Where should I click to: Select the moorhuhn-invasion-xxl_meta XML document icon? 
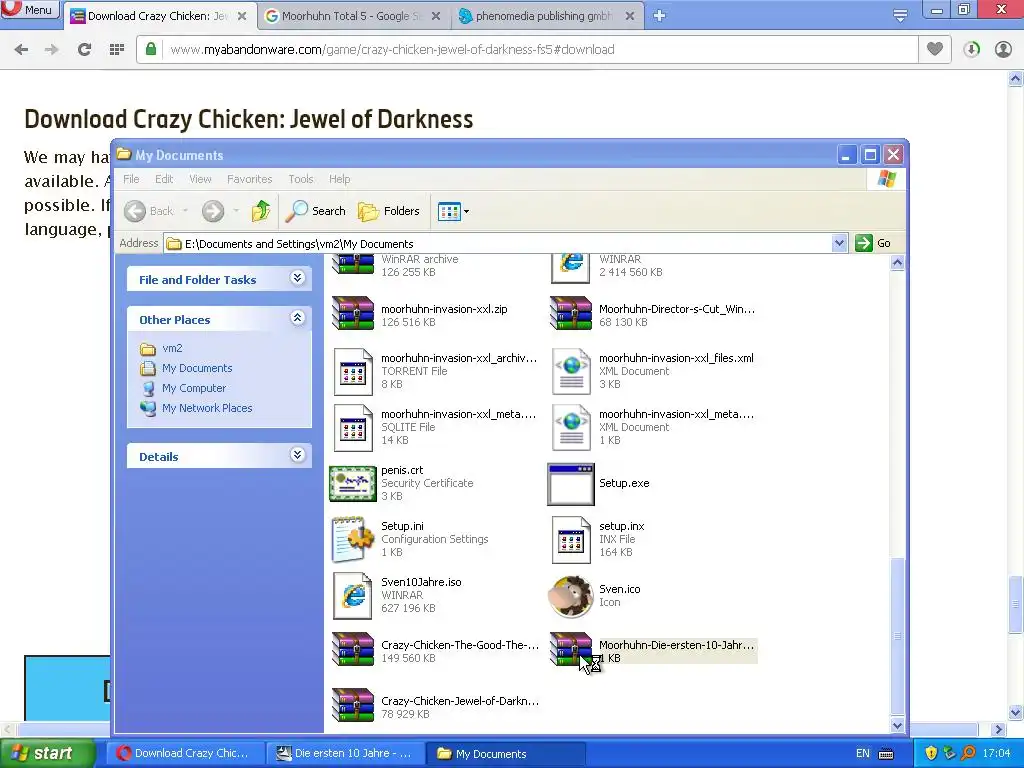pos(571,427)
